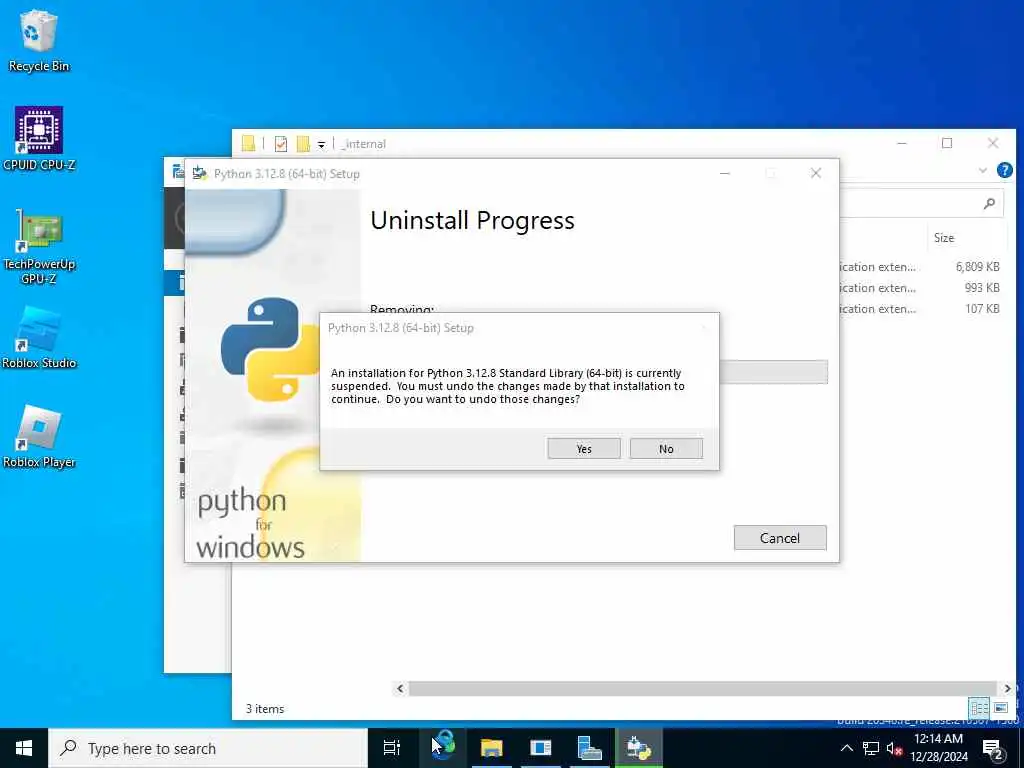Screen dimensions: 1024x768
Task: Open the Recycle Bin desktop icon
Action: pos(39,40)
